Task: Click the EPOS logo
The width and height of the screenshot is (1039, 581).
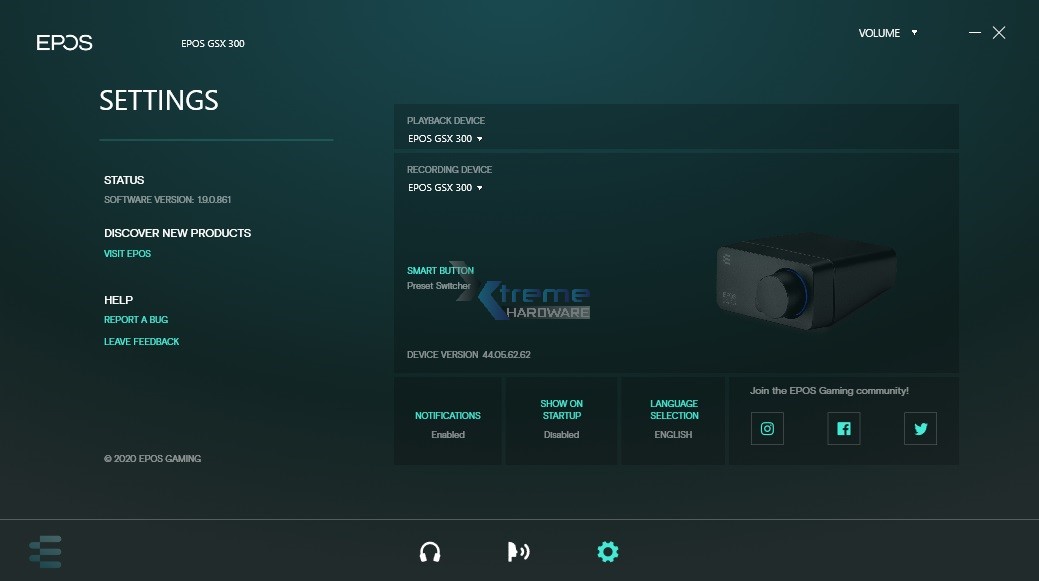Action: (x=65, y=43)
